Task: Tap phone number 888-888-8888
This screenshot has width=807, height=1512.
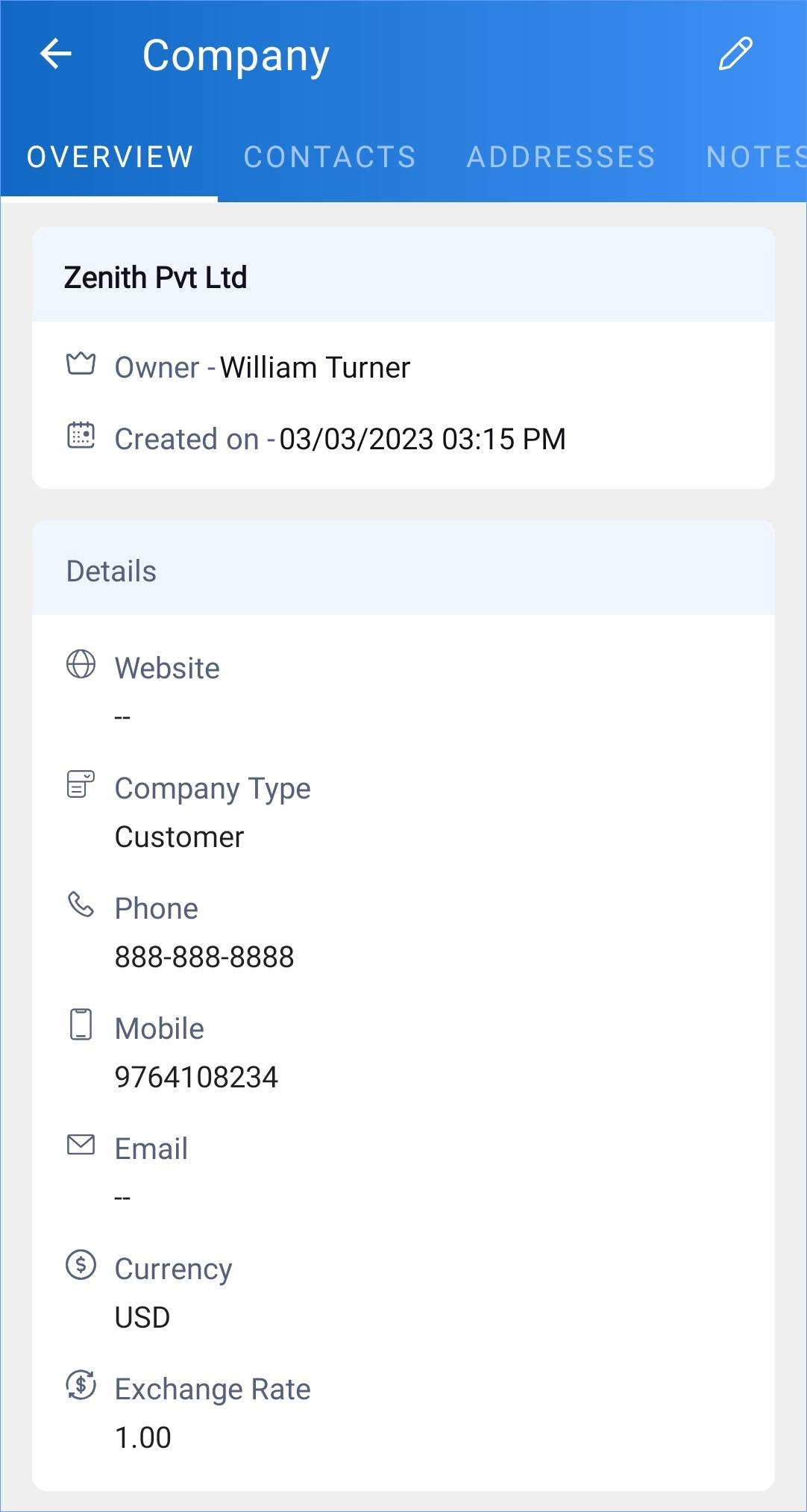Action: tap(204, 958)
